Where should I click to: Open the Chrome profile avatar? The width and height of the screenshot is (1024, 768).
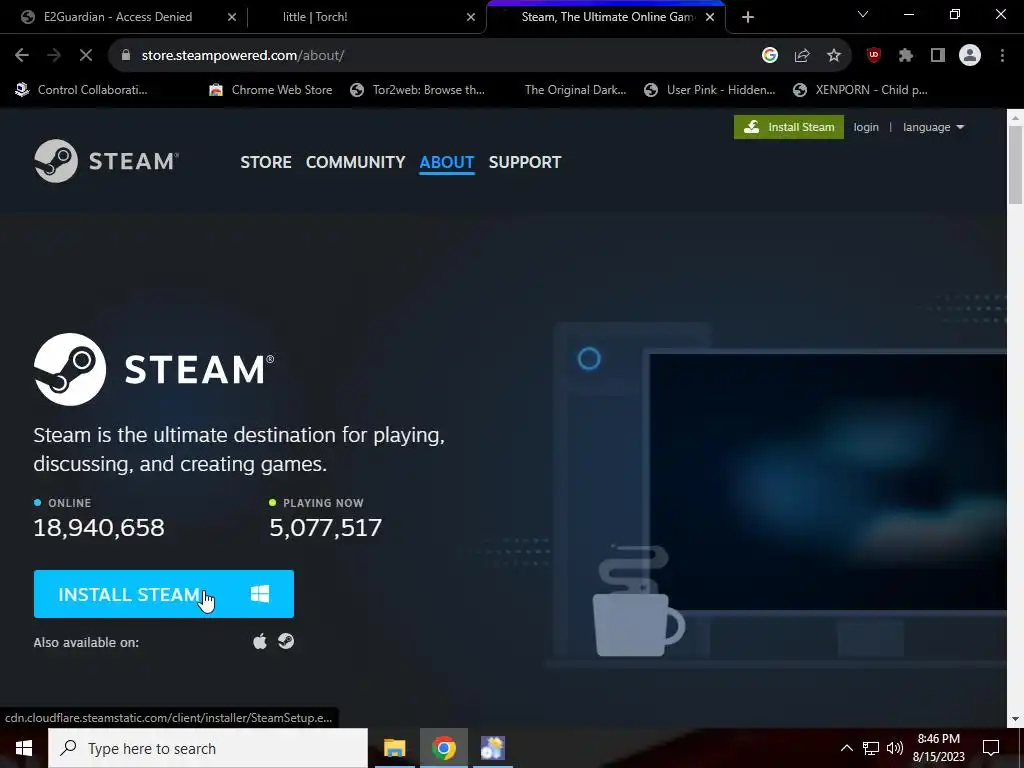pos(970,56)
